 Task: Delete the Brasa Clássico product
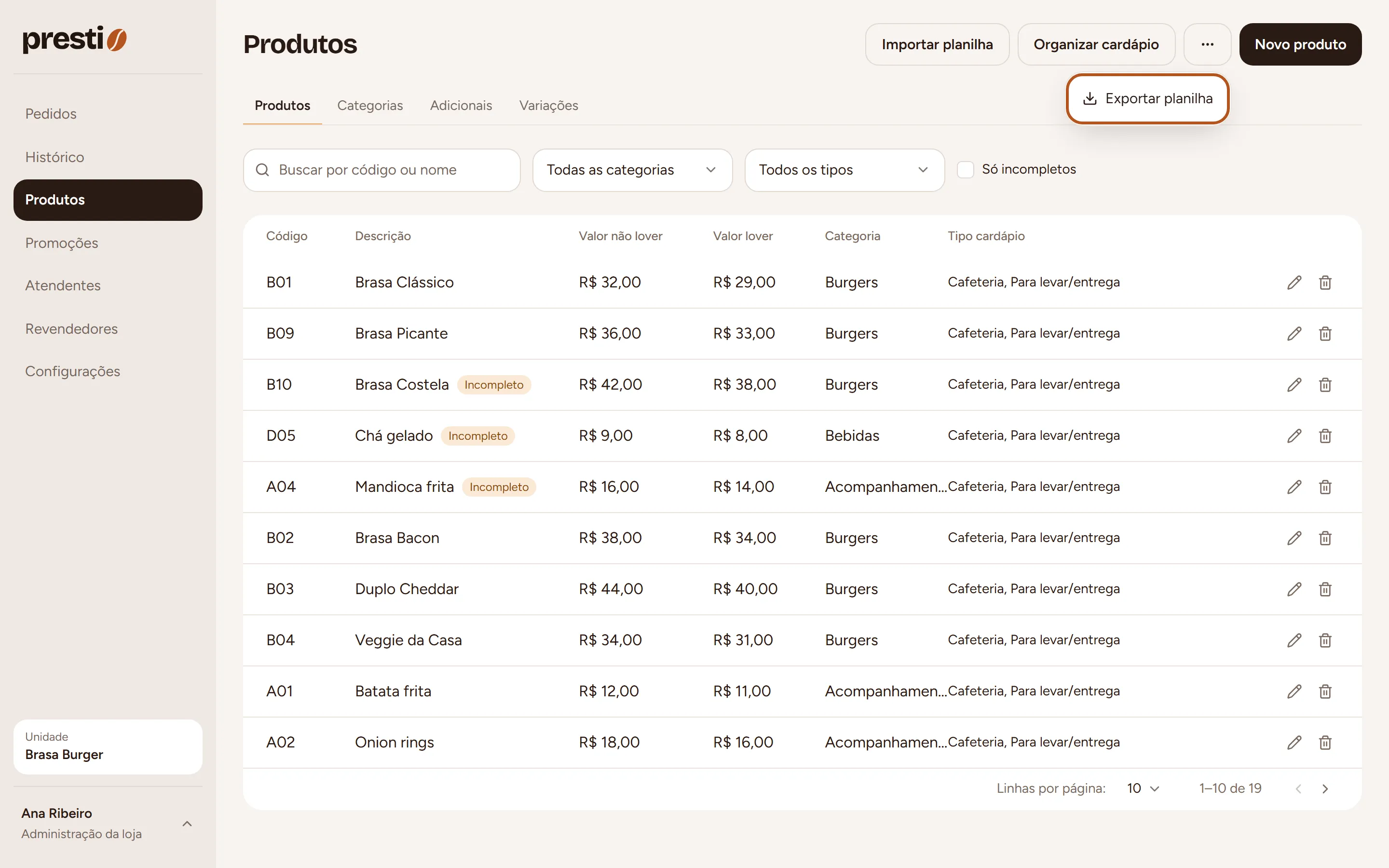1325,283
